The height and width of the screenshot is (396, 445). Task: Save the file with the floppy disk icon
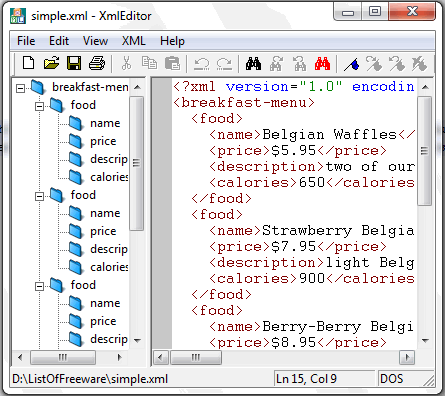[74, 63]
